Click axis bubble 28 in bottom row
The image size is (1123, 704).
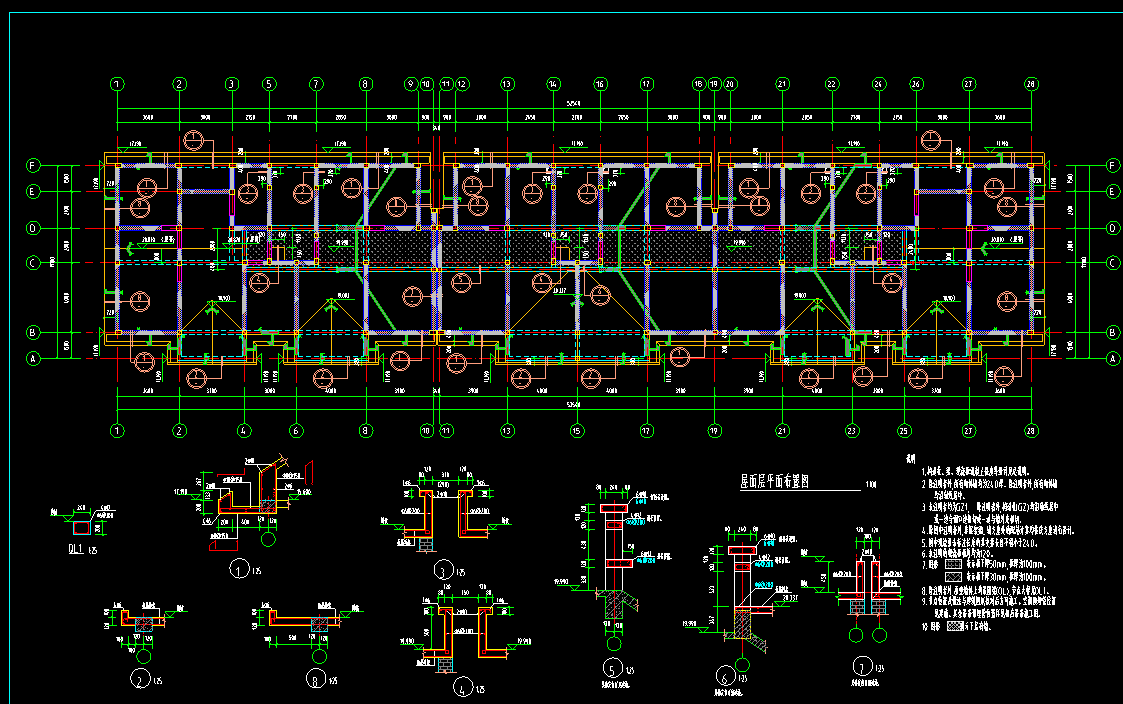tap(1031, 430)
